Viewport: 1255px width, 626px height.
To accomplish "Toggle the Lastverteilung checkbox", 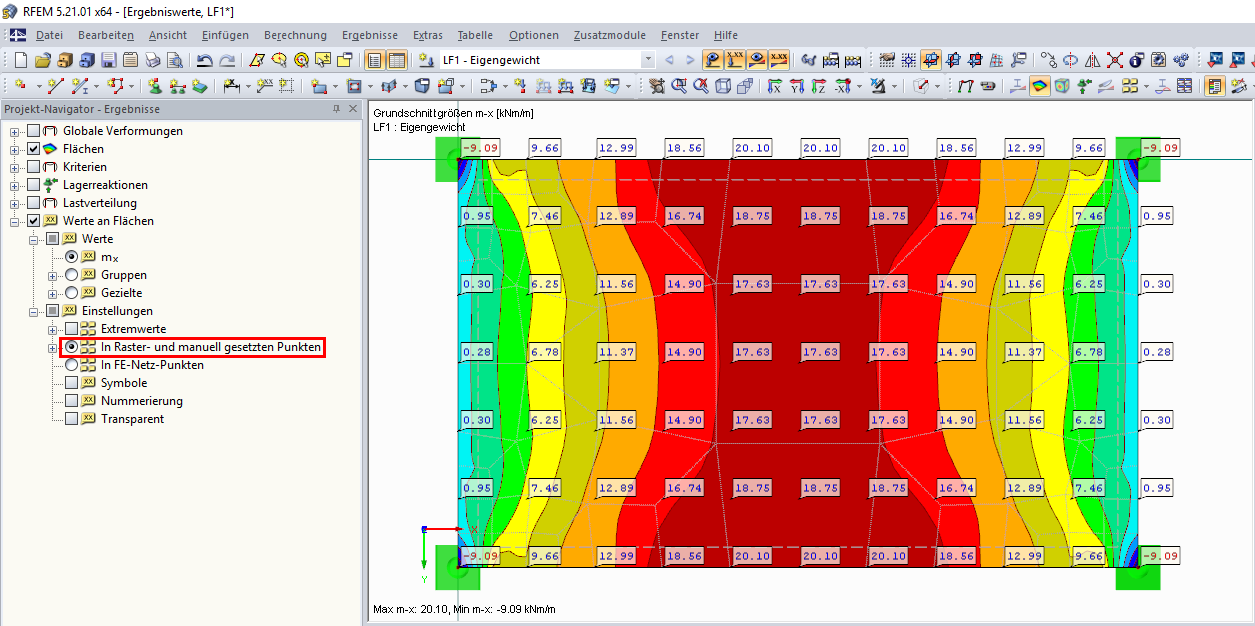I will click(x=34, y=203).
